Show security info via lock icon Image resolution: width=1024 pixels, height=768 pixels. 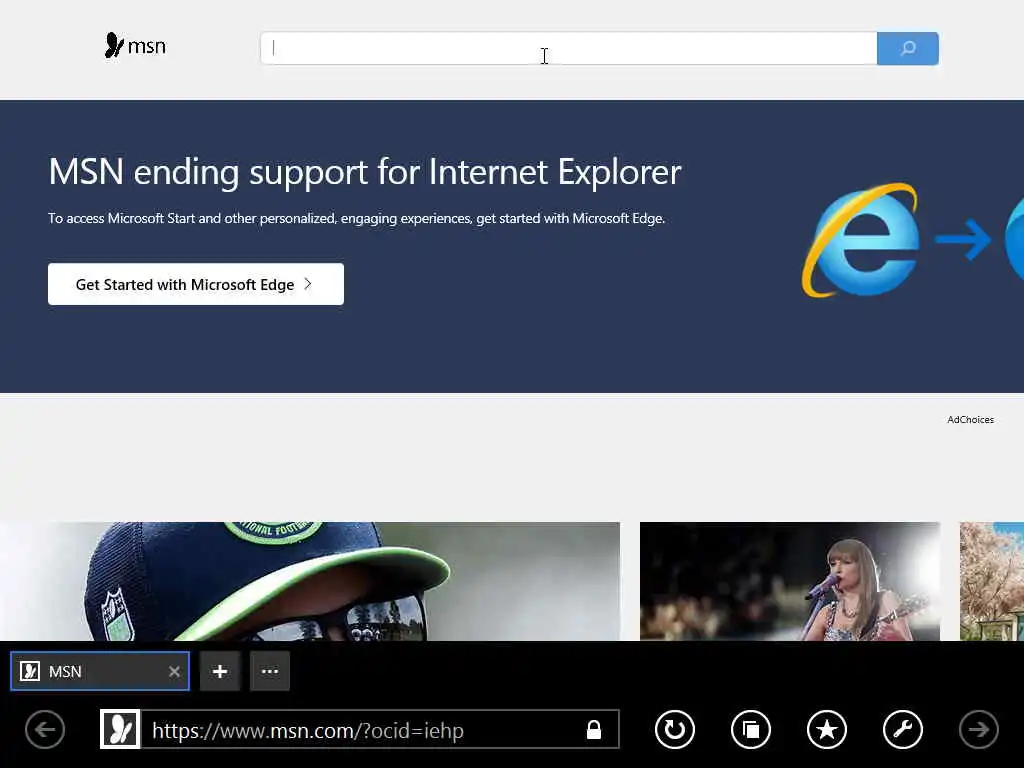[594, 729]
